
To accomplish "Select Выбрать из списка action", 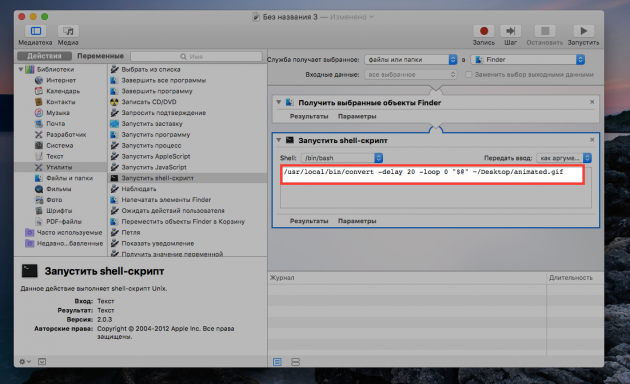I will [x=151, y=69].
